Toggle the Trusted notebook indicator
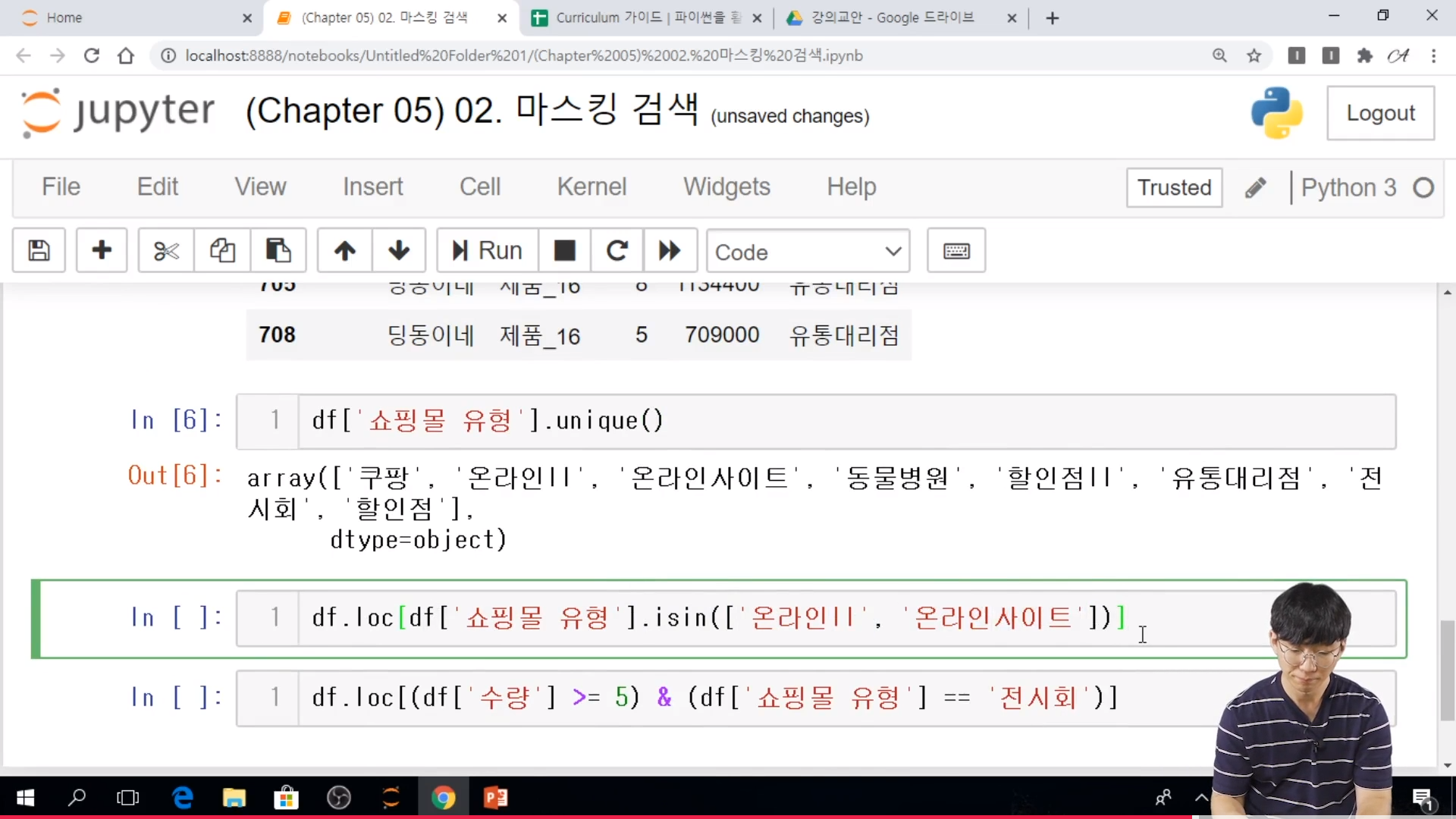Image resolution: width=1456 pixels, height=819 pixels. (x=1174, y=187)
